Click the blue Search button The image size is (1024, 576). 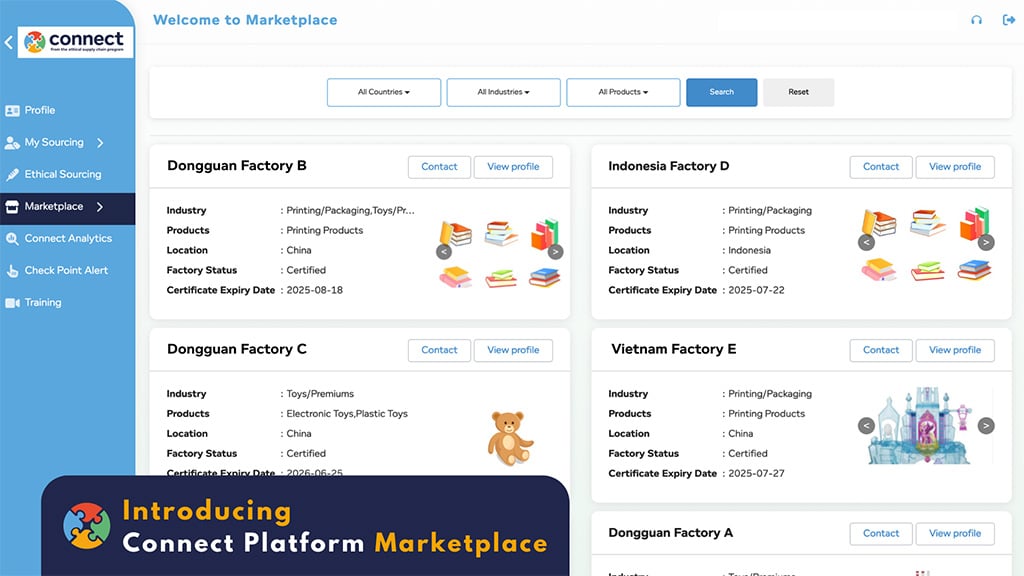pos(722,92)
